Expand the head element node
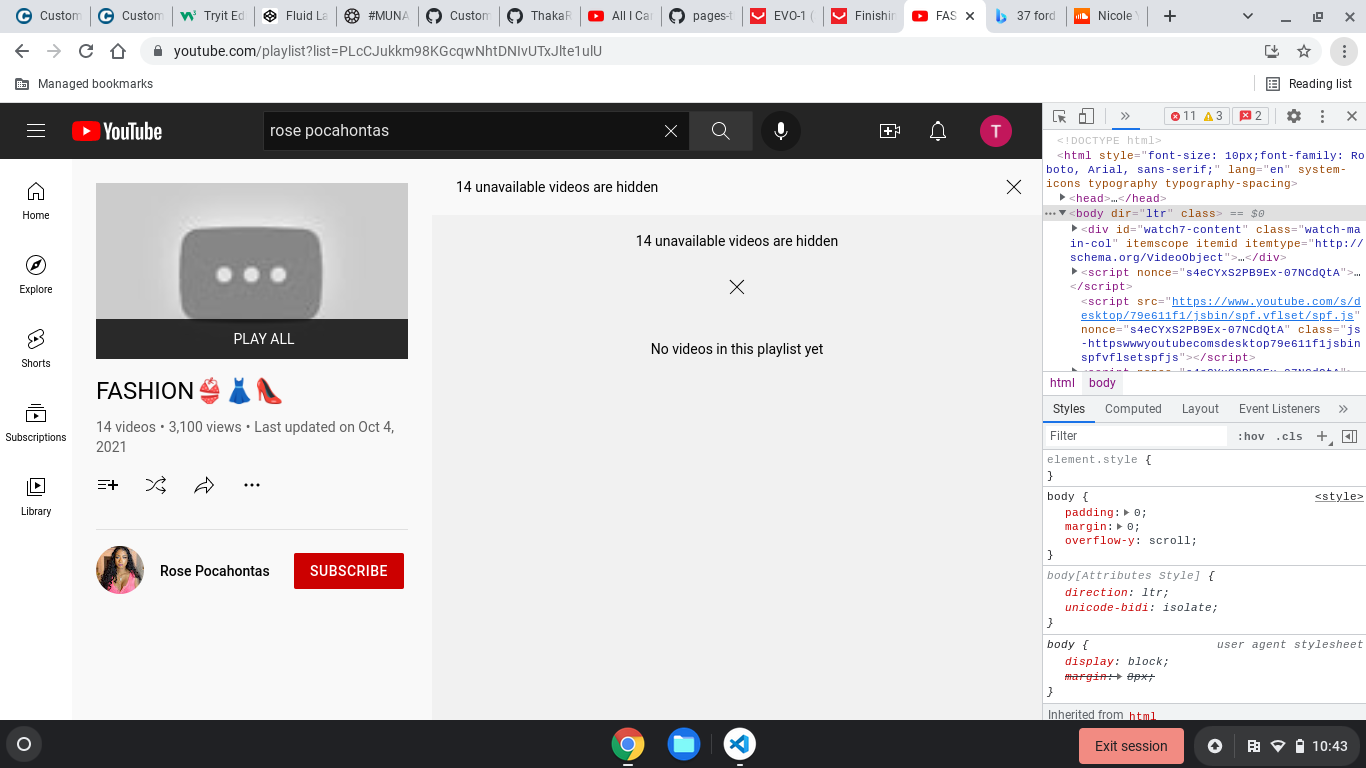 click(1063, 198)
